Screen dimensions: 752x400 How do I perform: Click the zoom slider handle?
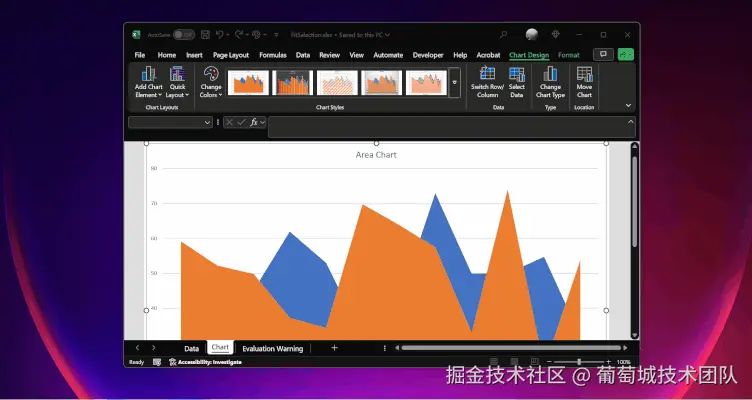point(579,362)
